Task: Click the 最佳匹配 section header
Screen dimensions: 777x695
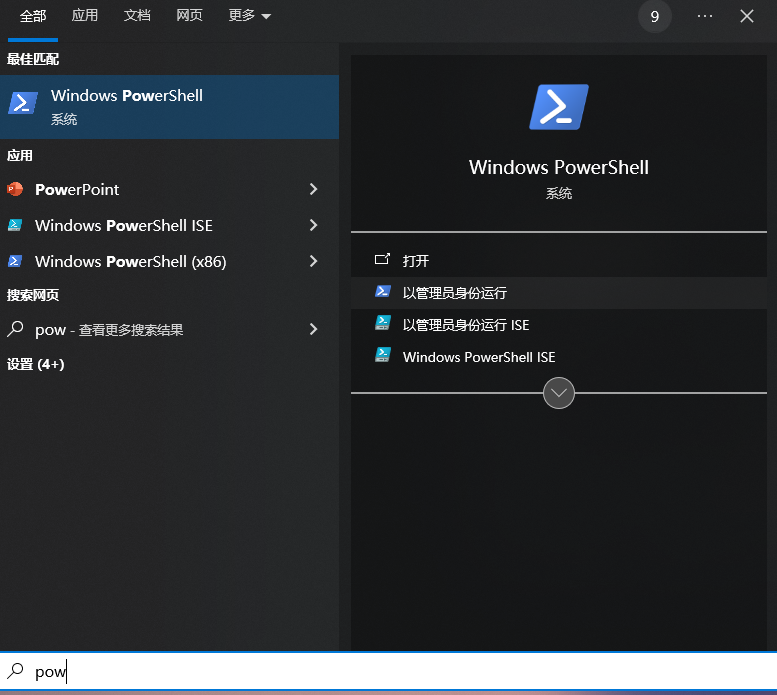Action: [33, 59]
